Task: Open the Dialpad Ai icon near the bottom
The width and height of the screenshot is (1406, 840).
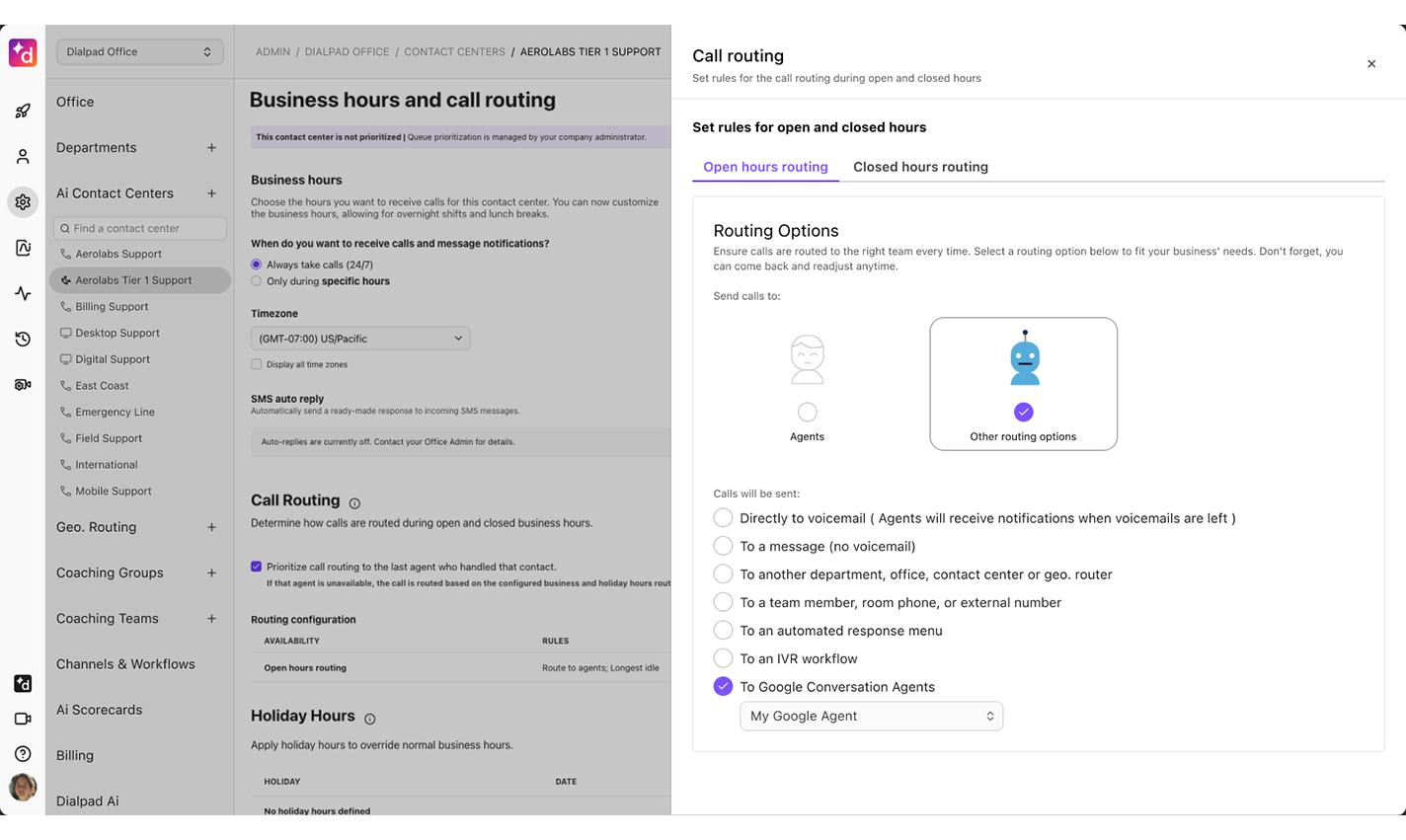Action: click(22, 683)
